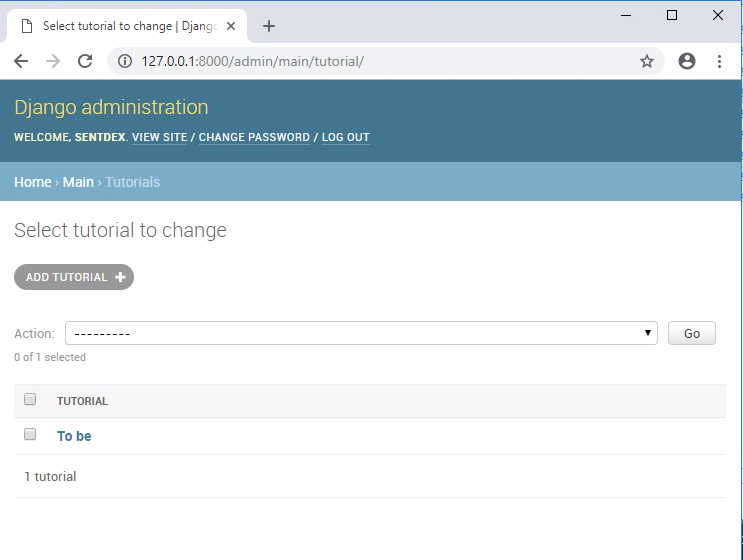Click the View Site link
Viewport: 743px width, 560px height.
(159, 137)
